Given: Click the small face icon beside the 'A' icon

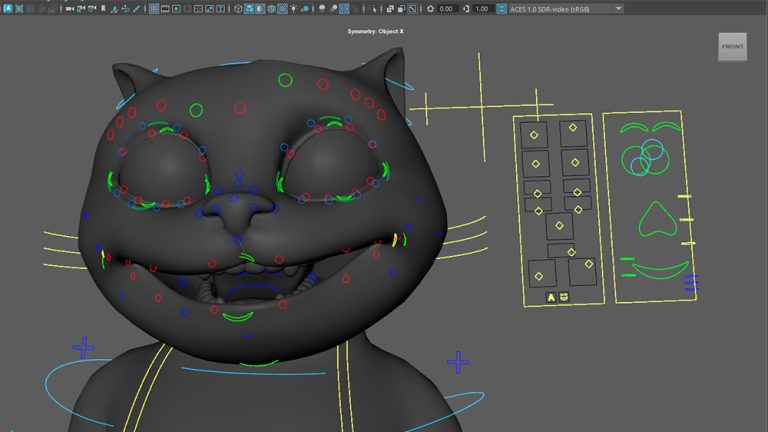Looking at the screenshot, I should pos(563,297).
